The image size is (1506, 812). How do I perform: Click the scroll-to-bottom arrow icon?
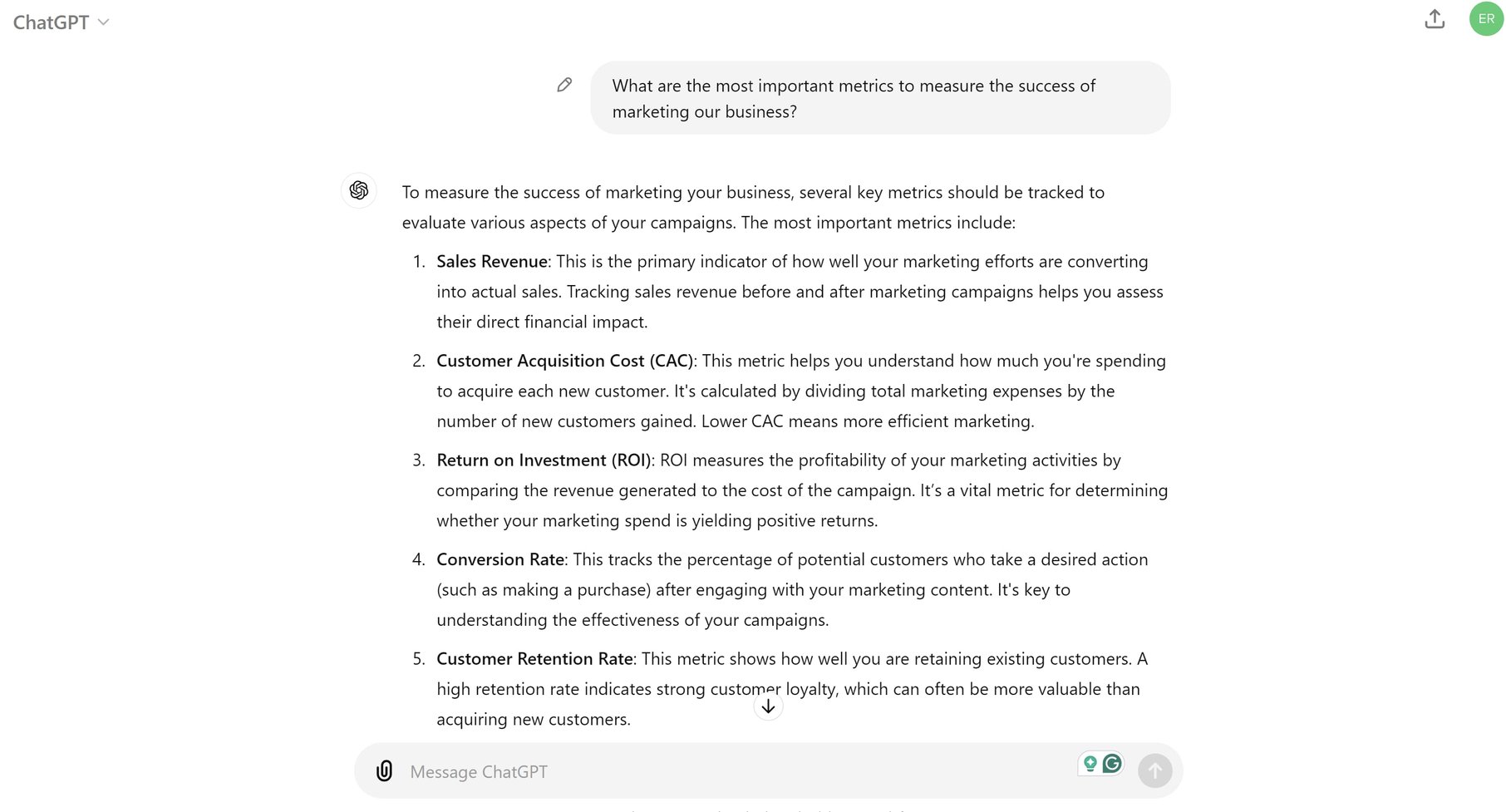pos(768,706)
